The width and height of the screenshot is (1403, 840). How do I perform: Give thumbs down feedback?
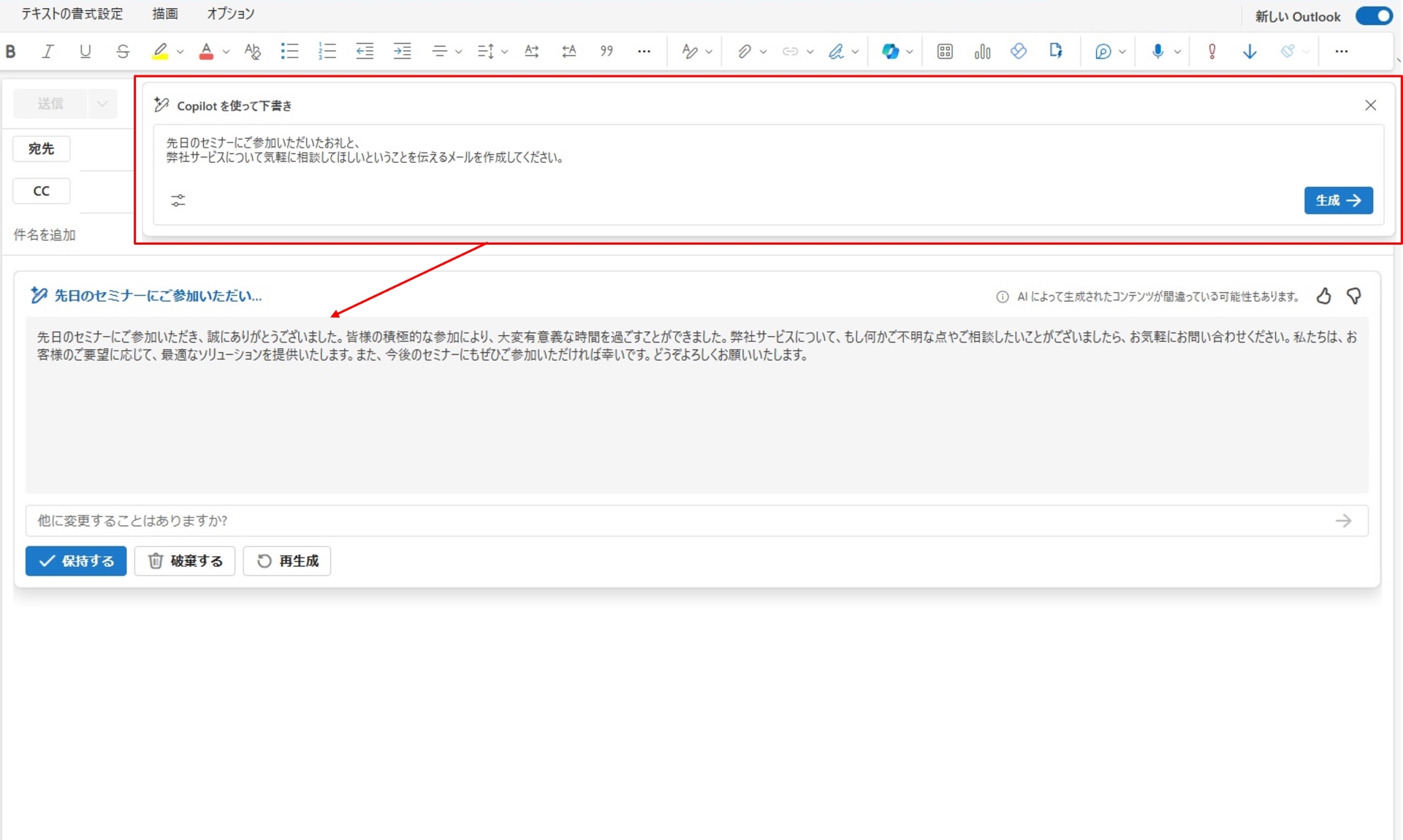pos(1354,296)
